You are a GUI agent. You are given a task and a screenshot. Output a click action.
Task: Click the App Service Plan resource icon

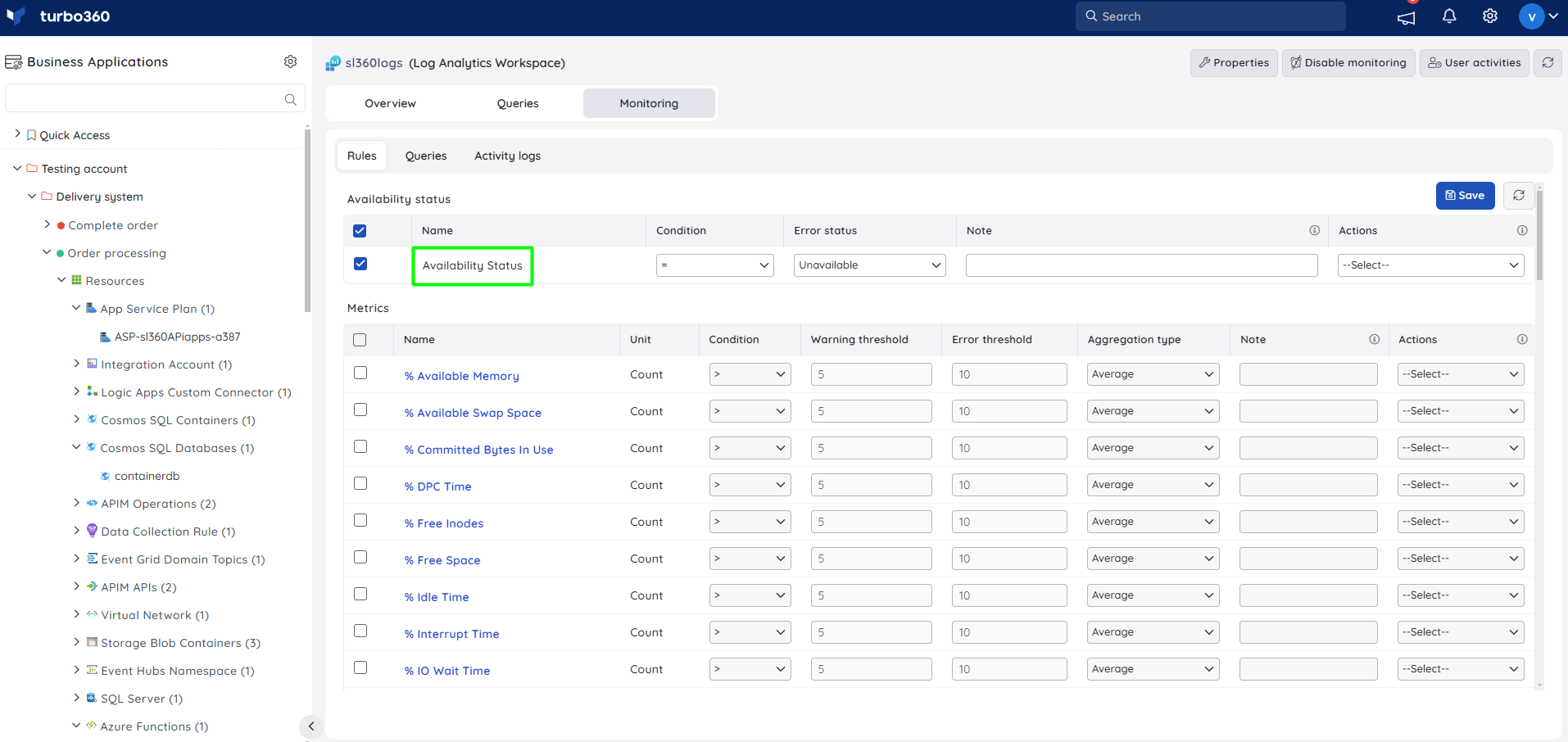coord(91,308)
